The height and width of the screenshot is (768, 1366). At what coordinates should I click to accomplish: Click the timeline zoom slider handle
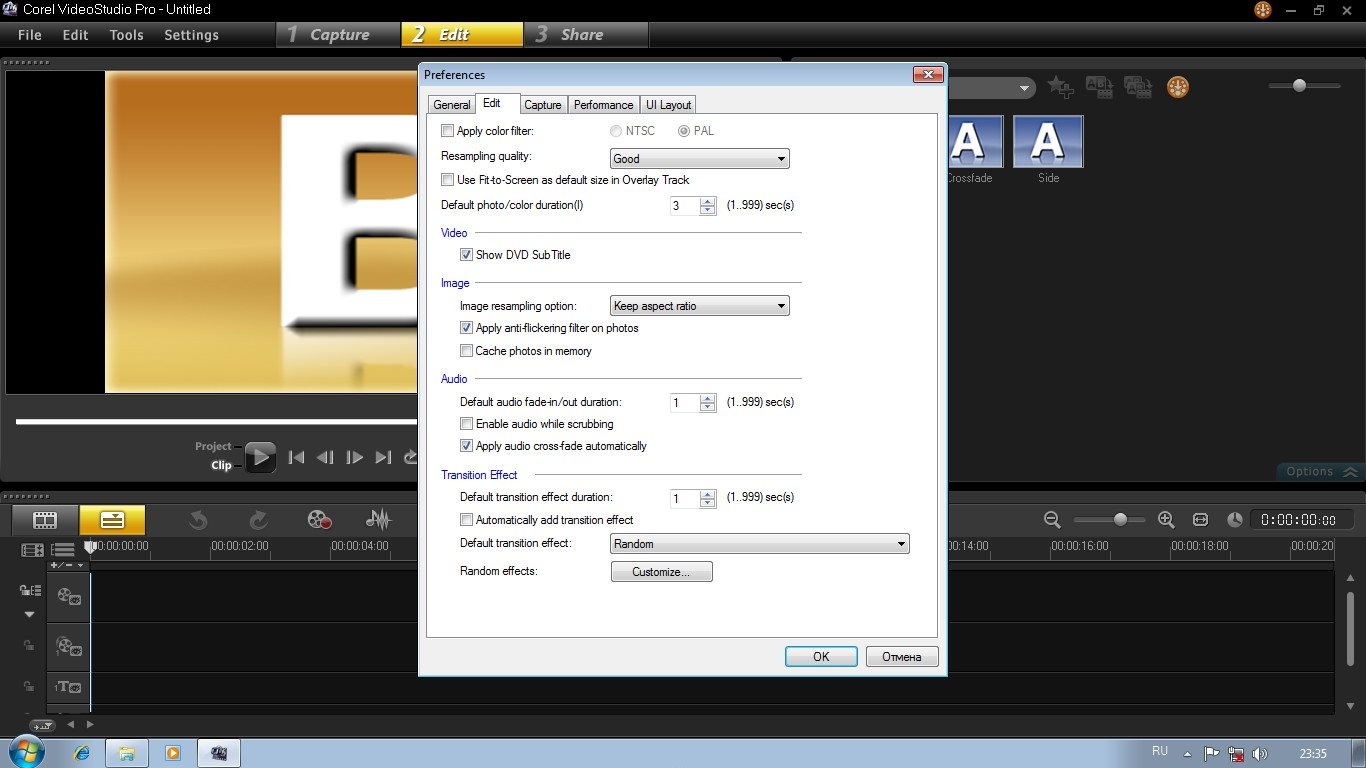click(1120, 520)
